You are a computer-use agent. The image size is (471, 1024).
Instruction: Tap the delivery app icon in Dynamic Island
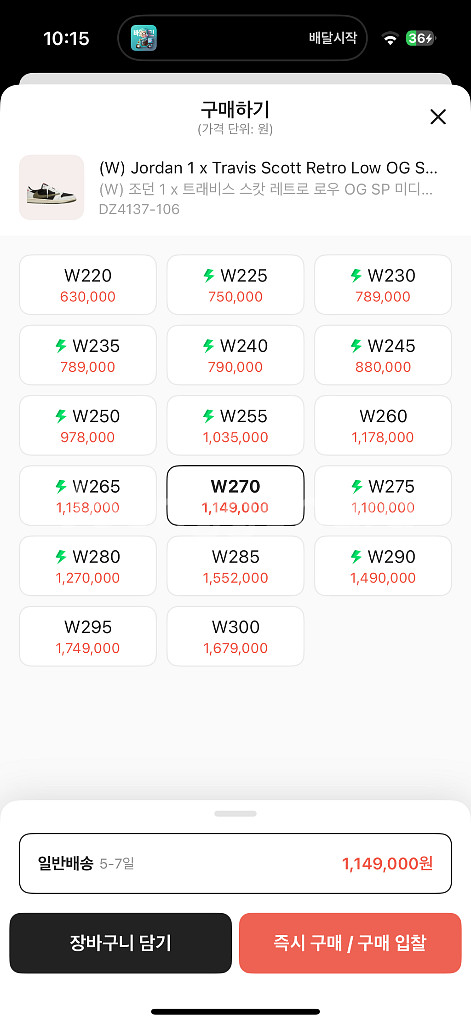[144, 38]
